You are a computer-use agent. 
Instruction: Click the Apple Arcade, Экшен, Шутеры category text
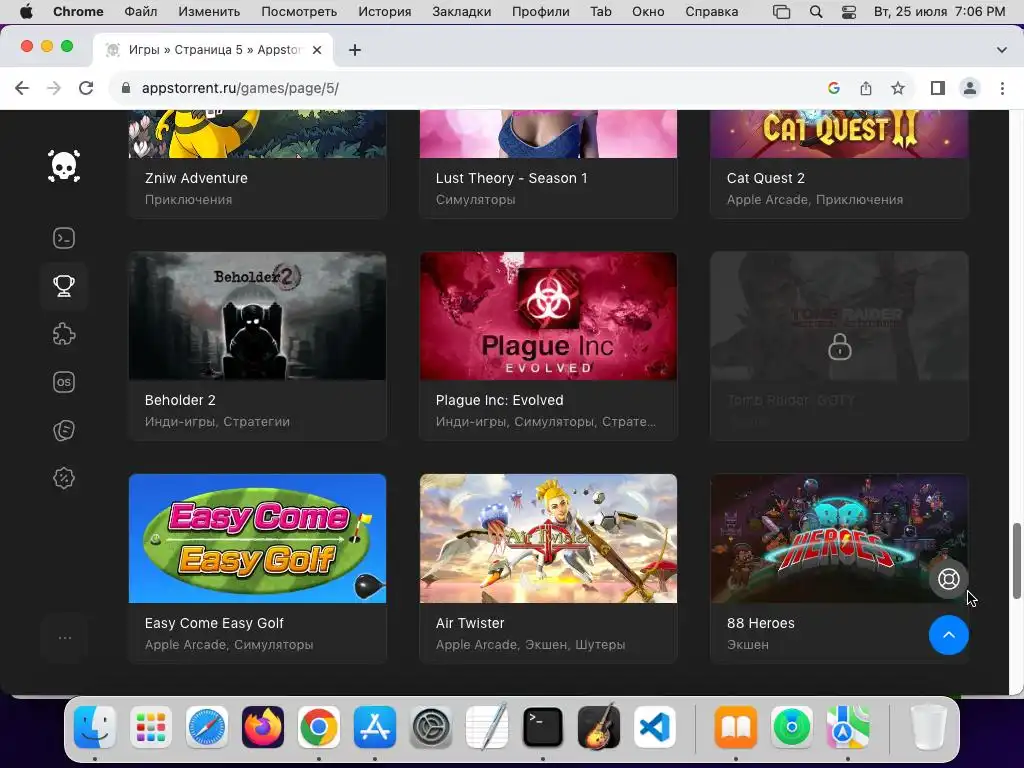coord(530,645)
